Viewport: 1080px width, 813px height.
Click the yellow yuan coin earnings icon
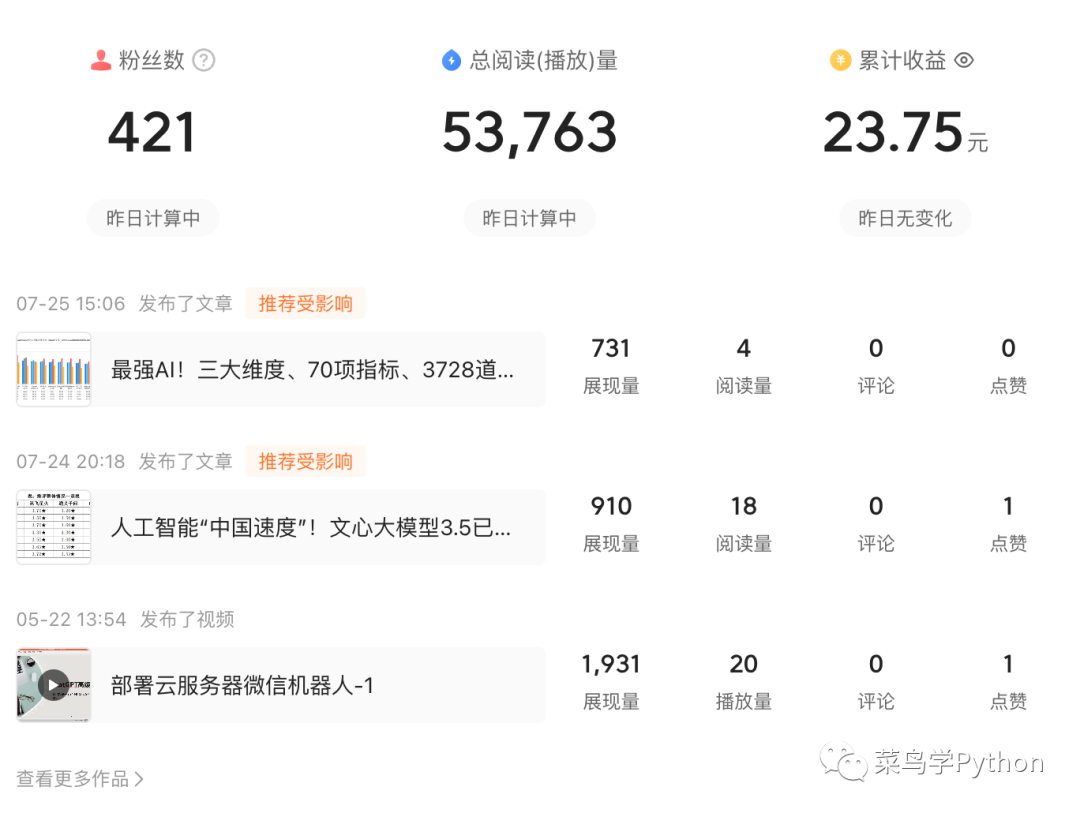pyautogui.click(x=840, y=61)
